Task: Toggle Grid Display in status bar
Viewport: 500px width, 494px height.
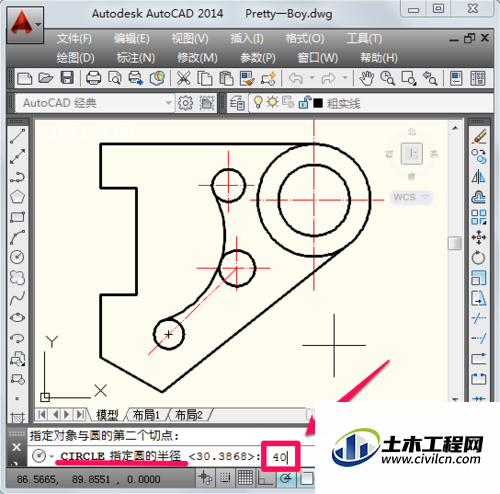Action: click(245, 479)
